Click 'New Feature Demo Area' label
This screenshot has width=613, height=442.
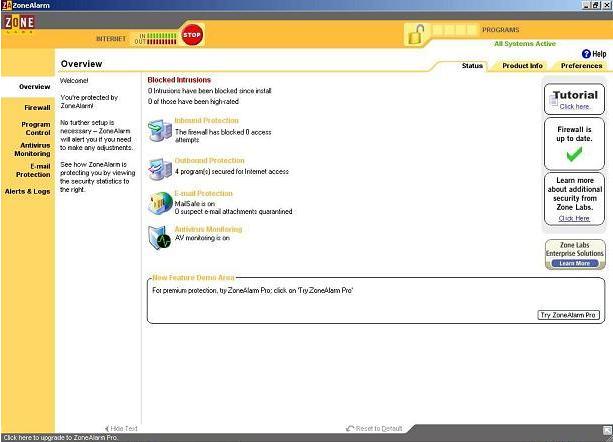click(x=193, y=277)
